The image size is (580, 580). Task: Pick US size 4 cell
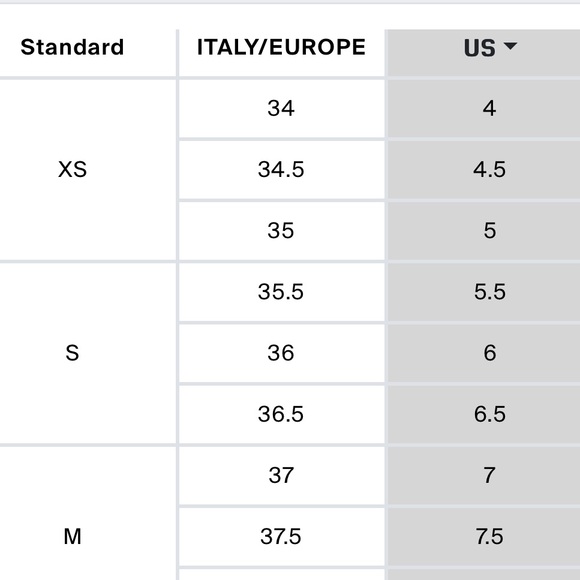tap(483, 108)
